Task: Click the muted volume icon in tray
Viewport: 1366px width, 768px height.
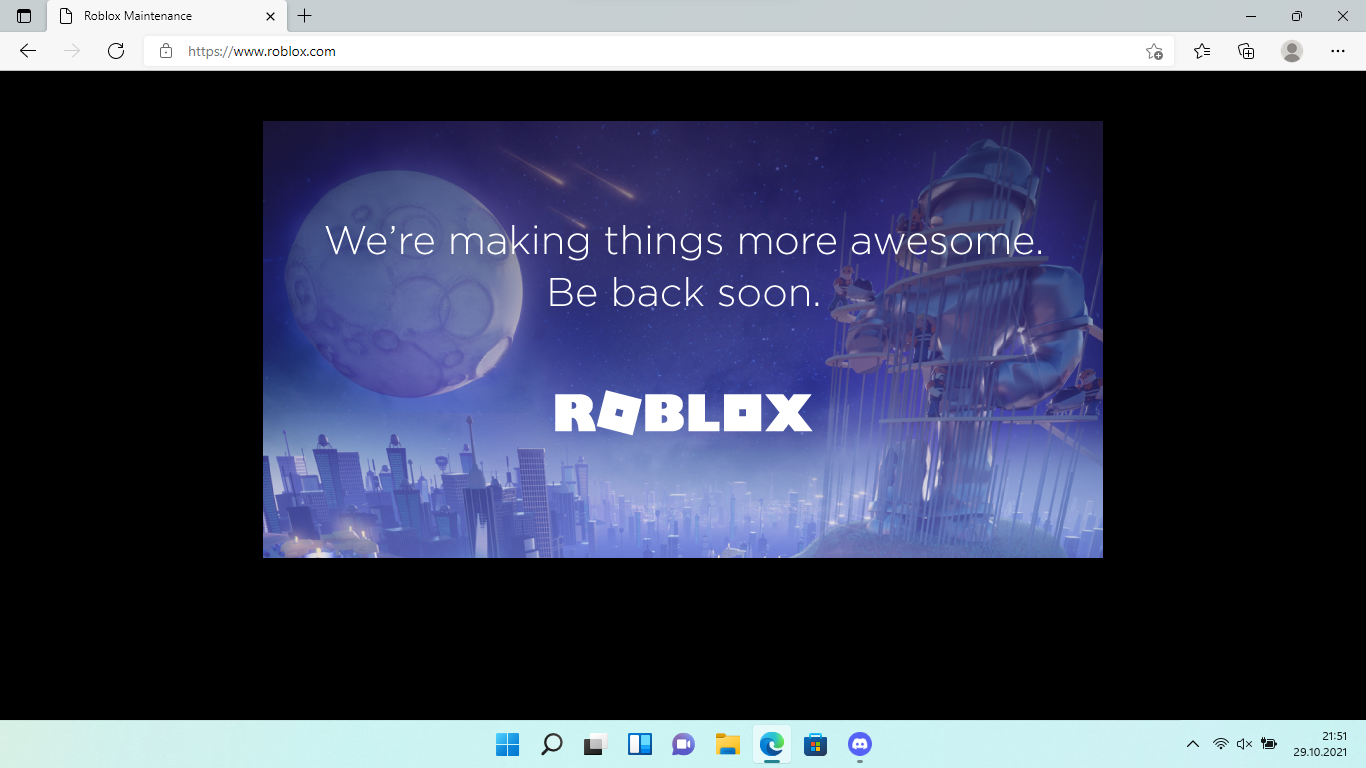Action: [x=1244, y=744]
